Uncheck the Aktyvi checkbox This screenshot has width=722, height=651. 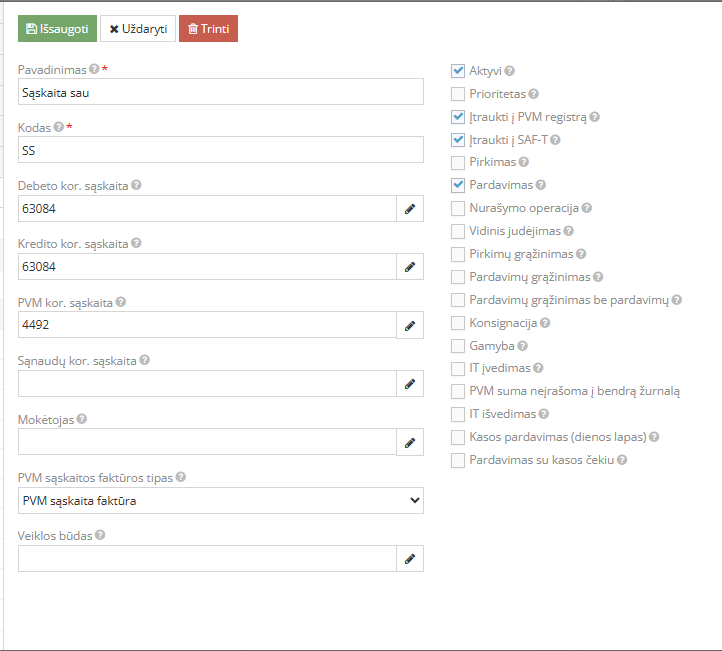click(458, 71)
